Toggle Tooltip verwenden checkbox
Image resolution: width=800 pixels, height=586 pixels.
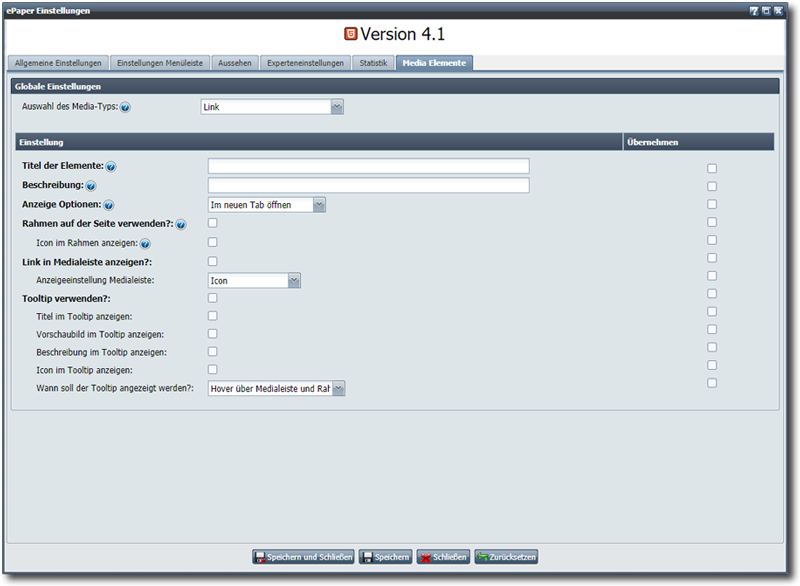pyautogui.click(x=213, y=298)
